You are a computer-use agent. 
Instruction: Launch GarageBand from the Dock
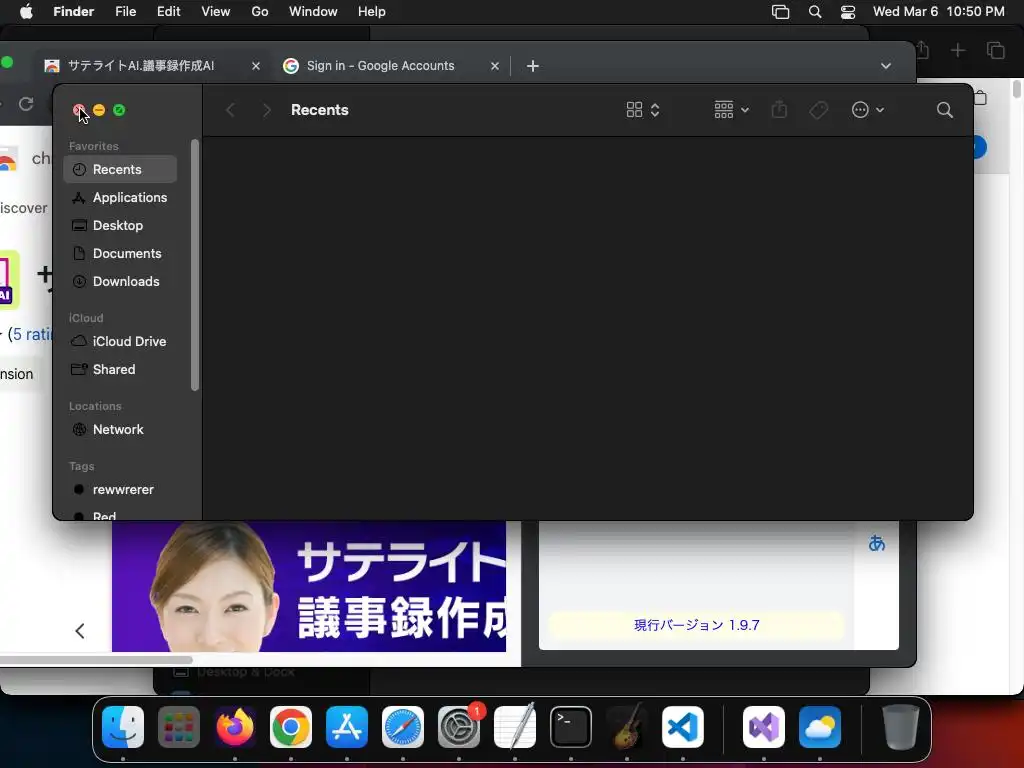(x=627, y=727)
